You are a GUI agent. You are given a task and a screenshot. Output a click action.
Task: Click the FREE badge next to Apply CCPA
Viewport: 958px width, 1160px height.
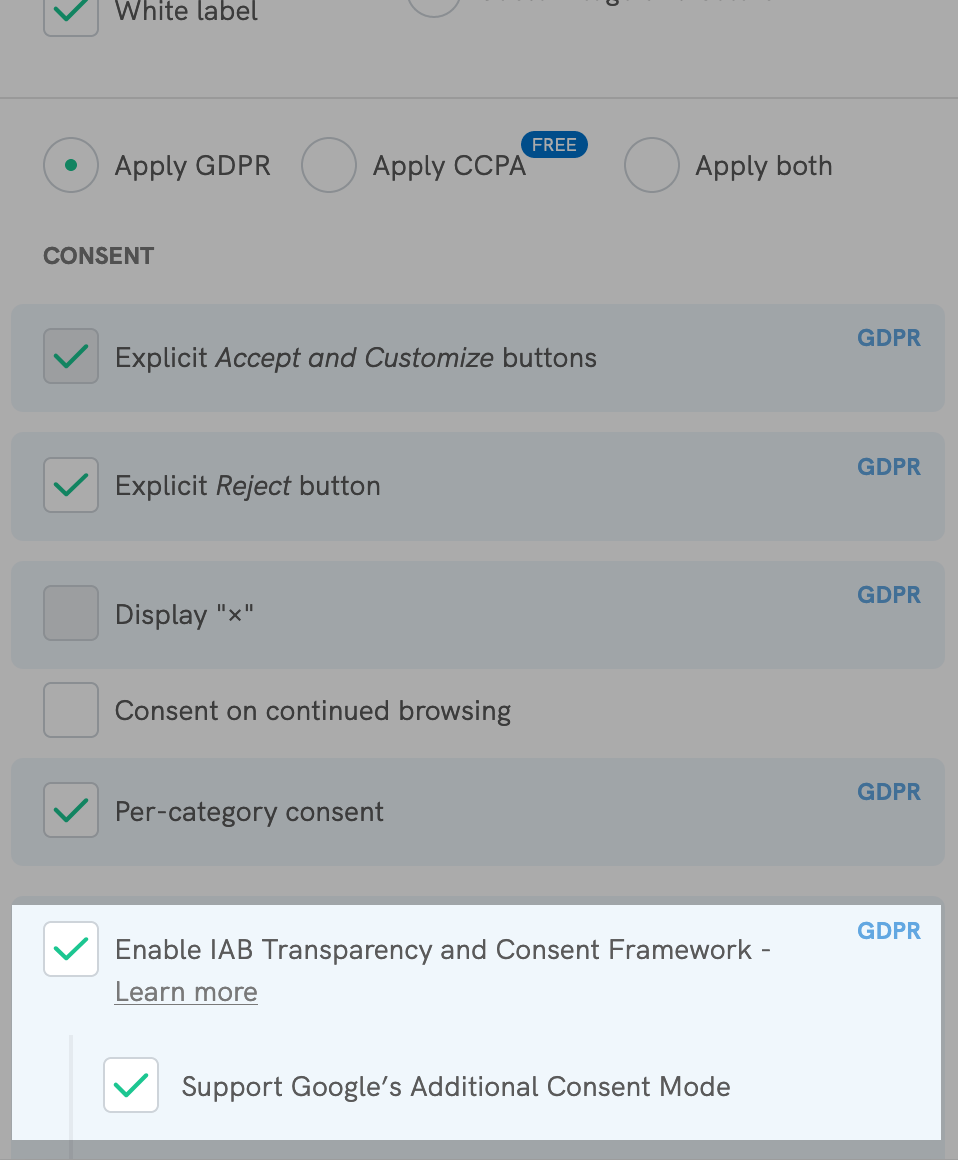click(554, 144)
